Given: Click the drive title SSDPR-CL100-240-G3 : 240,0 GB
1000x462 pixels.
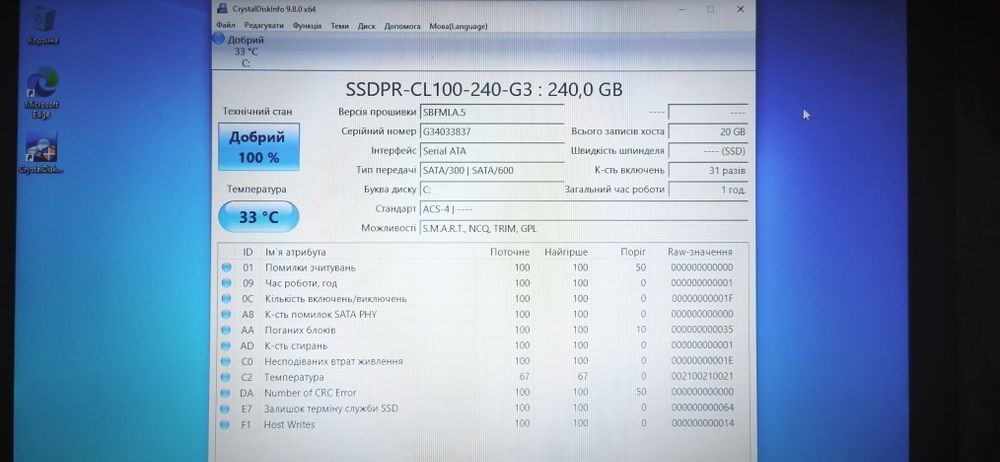Looking at the screenshot, I should (484, 89).
